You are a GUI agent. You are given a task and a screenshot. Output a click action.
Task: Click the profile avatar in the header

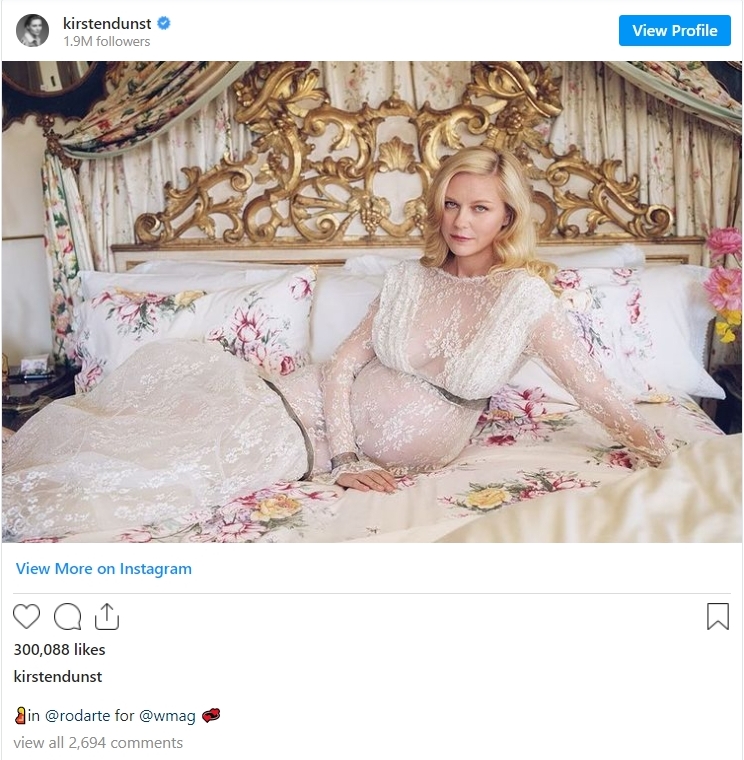pos(32,31)
